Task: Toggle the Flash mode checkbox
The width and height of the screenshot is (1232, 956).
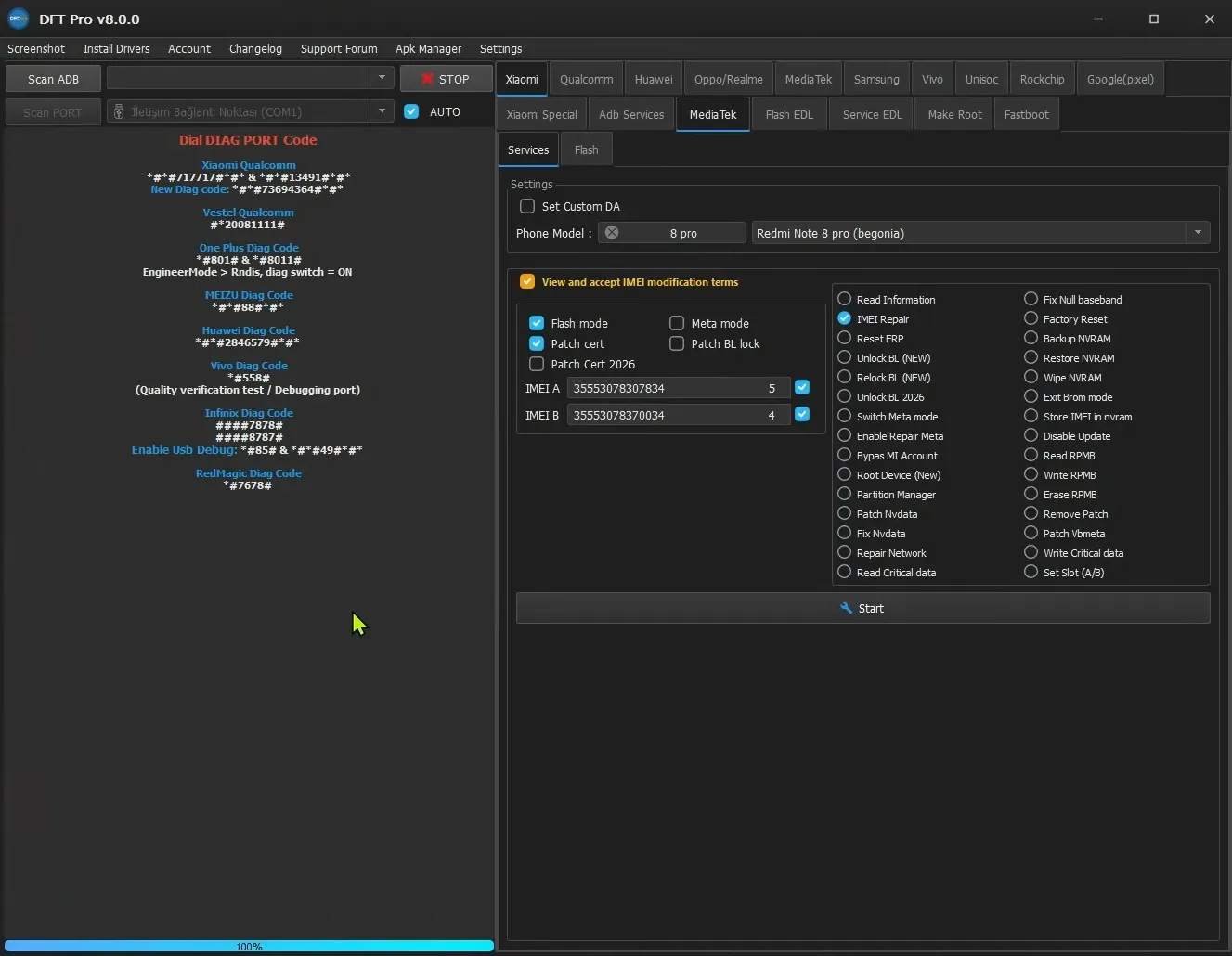Action: (x=537, y=323)
